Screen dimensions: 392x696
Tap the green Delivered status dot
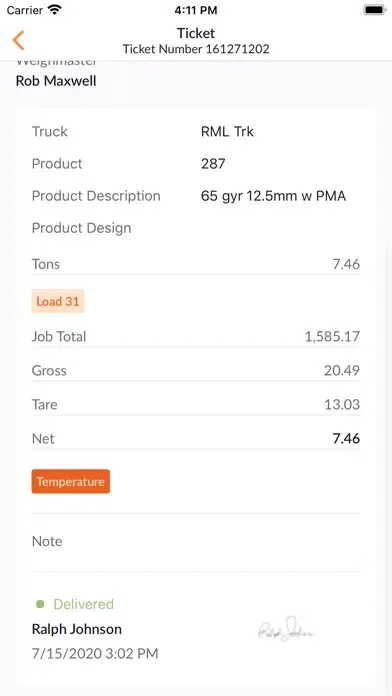[40, 604]
